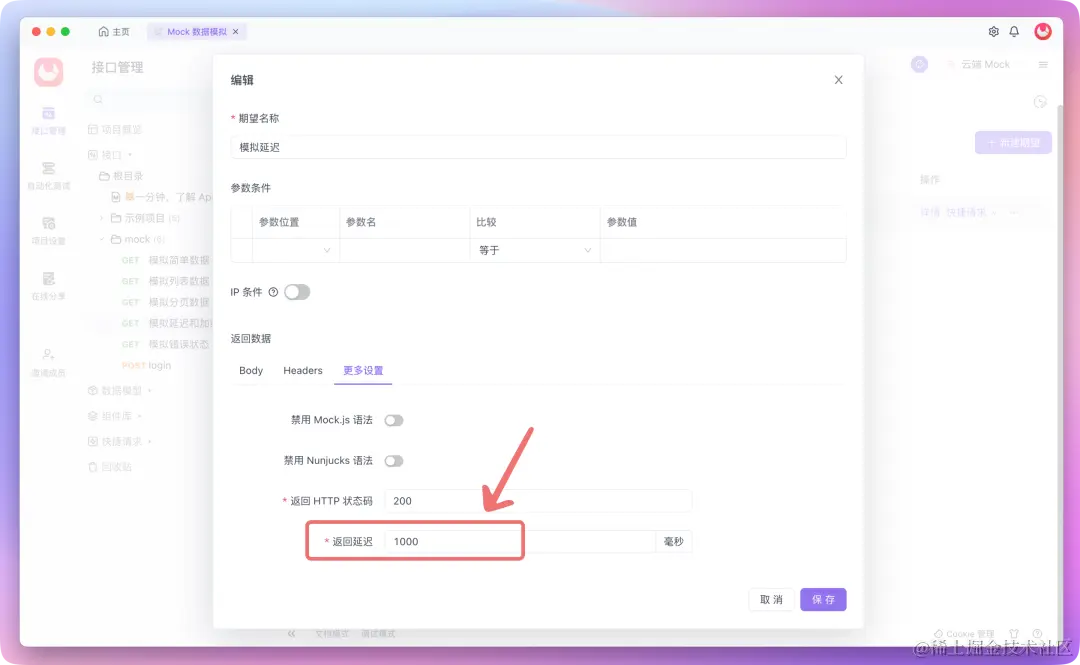
Task: Edit the 期望名称 field containing 模拟延迟
Action: pyautogui.click(x=538, y=147)
